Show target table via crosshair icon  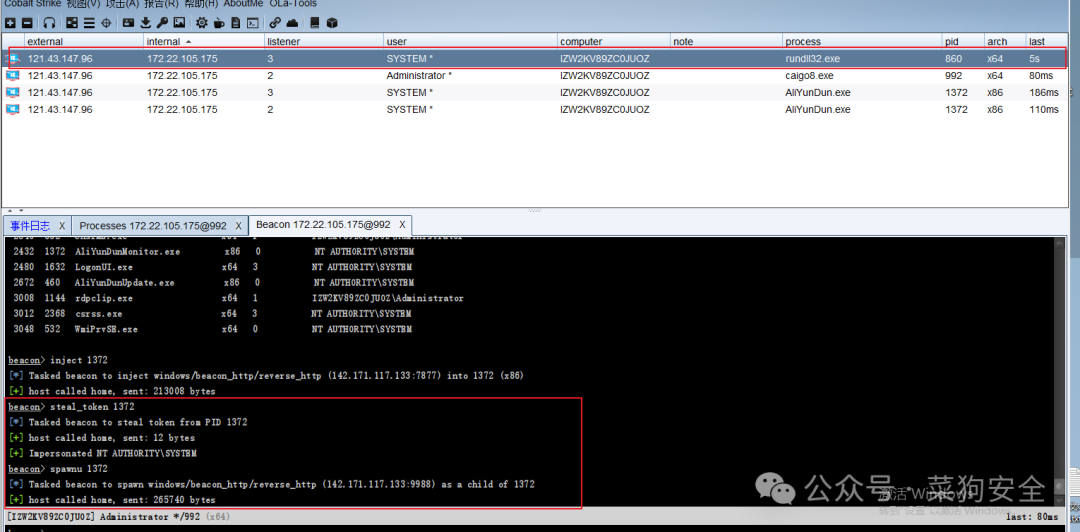tap(106, 23)
